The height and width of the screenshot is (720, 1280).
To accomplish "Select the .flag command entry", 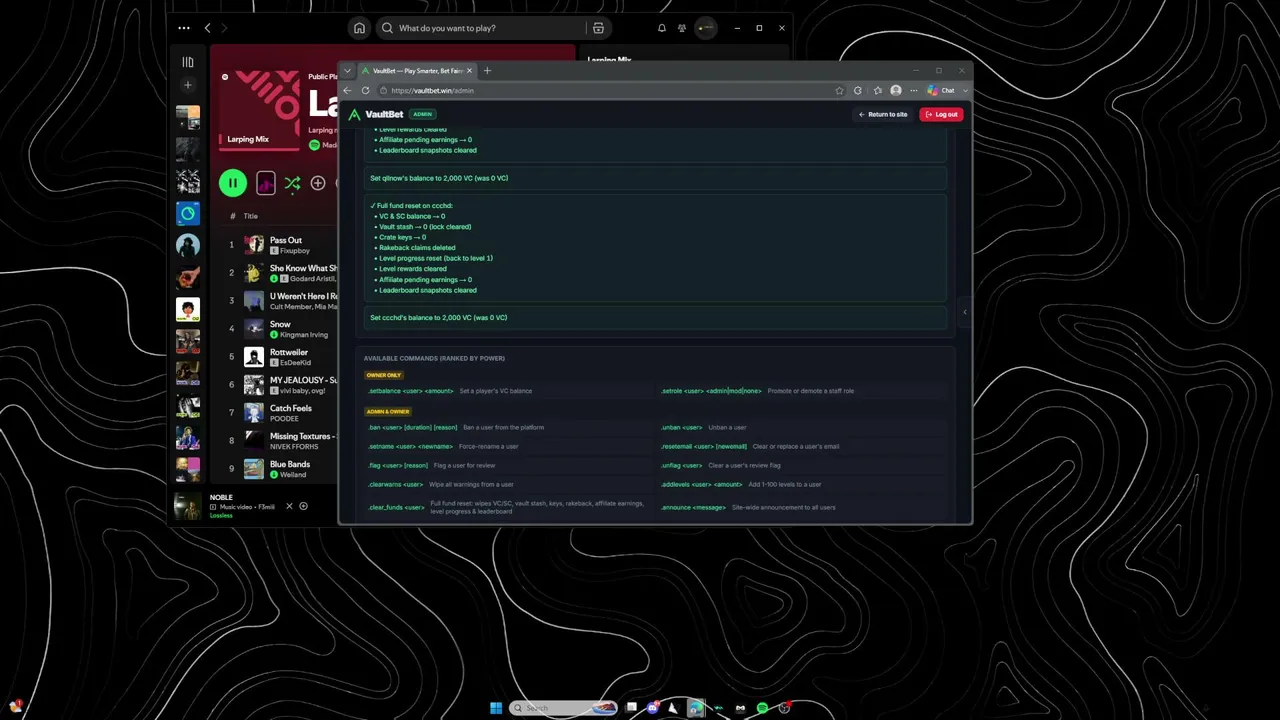I will 509,465.
